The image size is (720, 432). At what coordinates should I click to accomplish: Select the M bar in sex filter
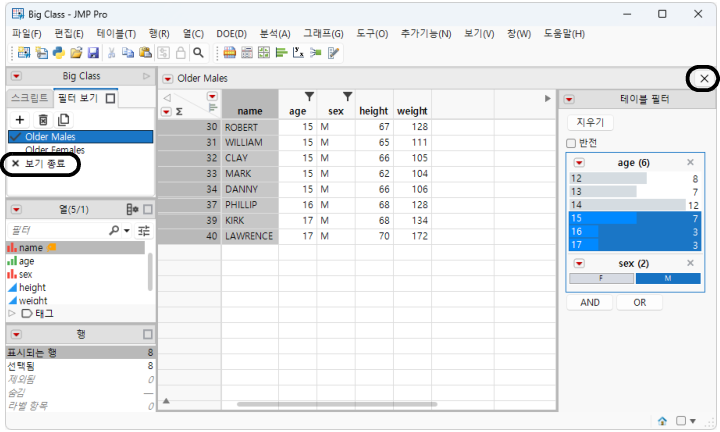click(668, 278)
